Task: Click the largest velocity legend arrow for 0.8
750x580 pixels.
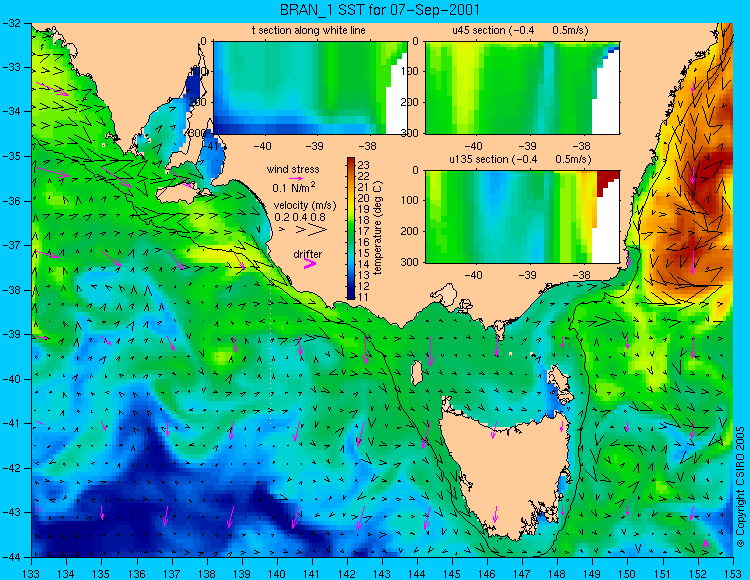Action: pyautogui.click(x=318, y=230)
